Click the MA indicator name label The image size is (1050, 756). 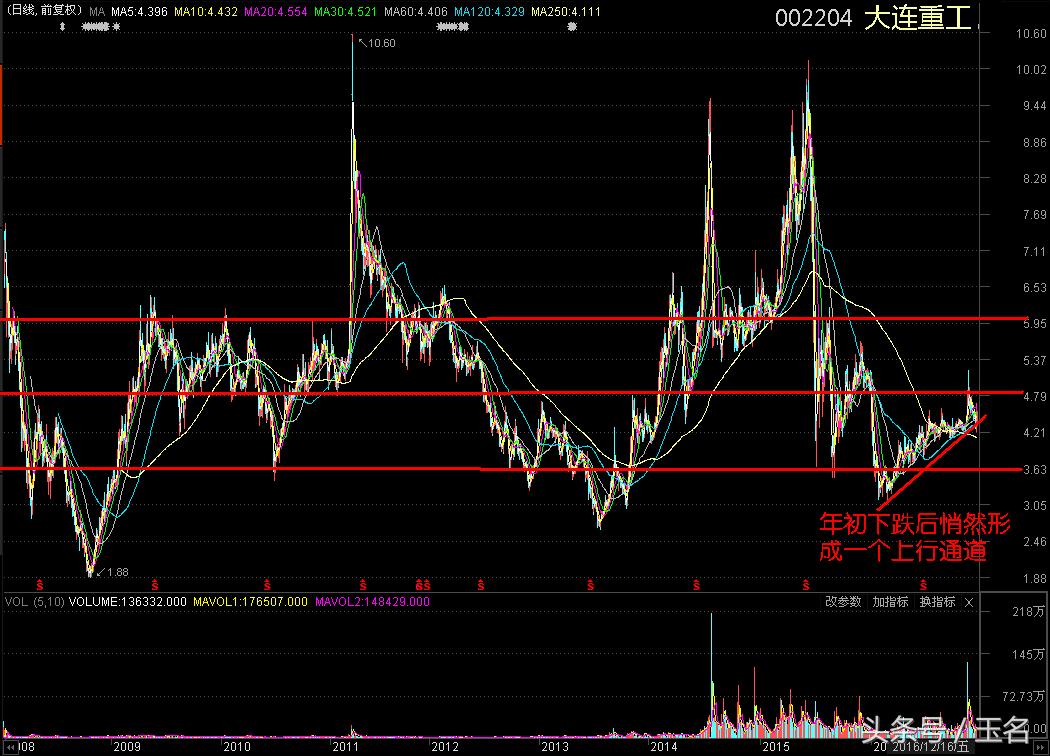point(96,13)
